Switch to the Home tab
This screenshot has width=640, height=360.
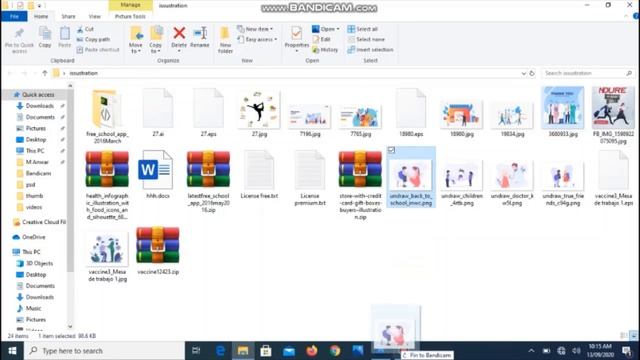tap(41, 16)
